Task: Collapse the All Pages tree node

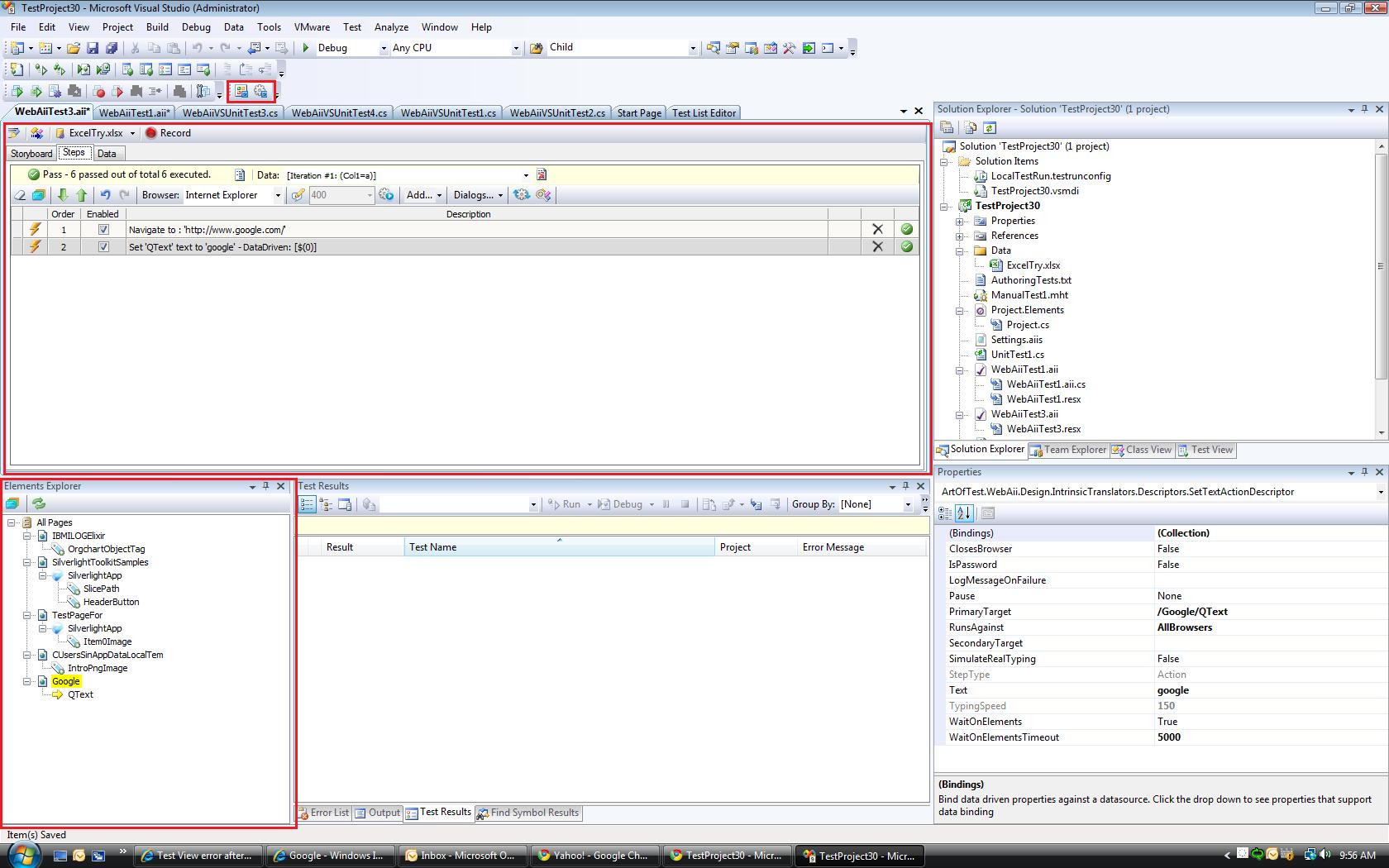Action: click(12, 522)
